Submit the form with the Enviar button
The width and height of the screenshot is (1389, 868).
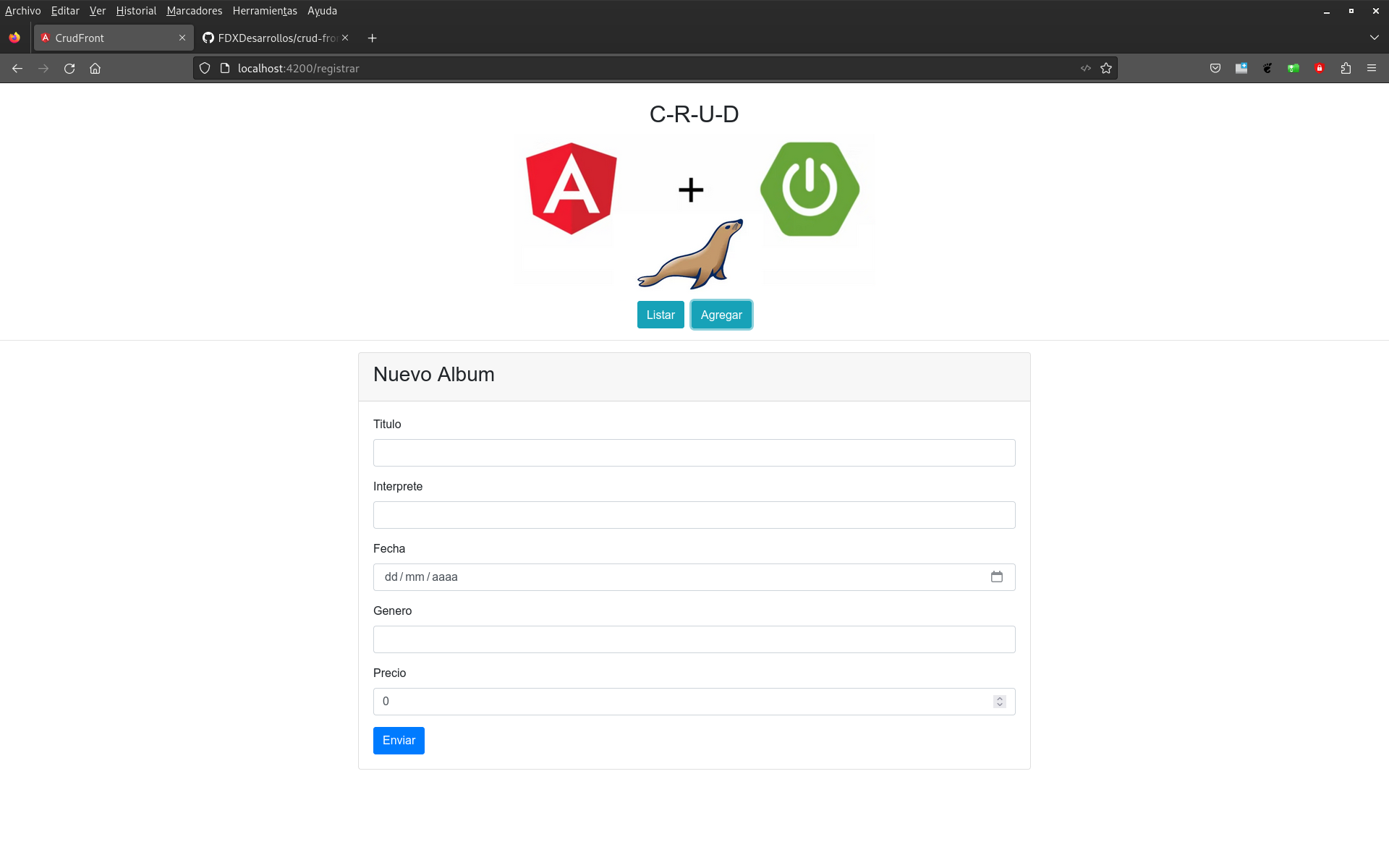point(399,741)
